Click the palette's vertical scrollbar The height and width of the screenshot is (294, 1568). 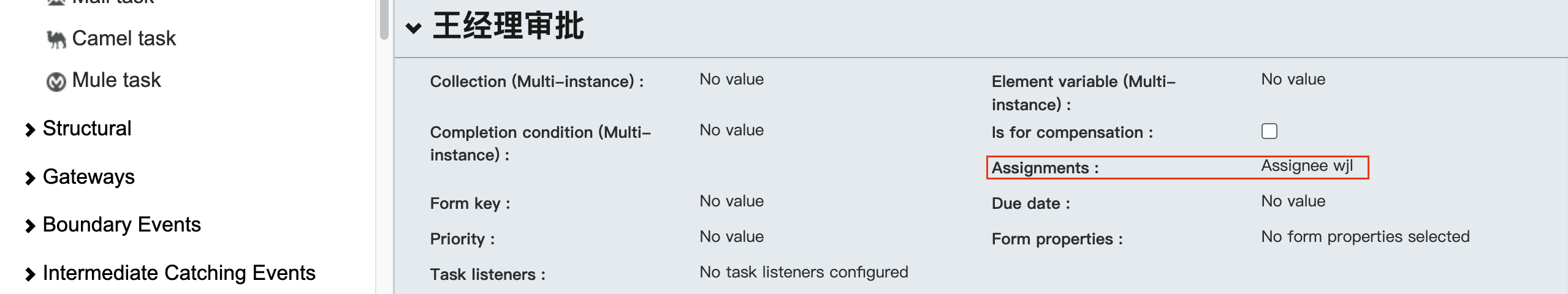tap(384, 18)
